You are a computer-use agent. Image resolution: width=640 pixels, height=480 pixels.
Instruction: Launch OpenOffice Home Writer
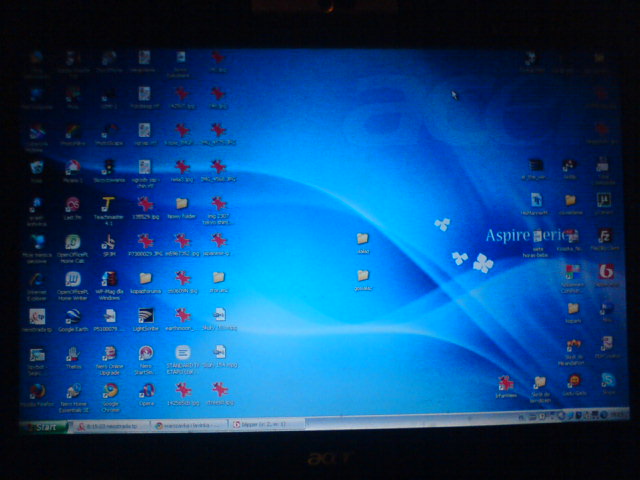point(73,280)
